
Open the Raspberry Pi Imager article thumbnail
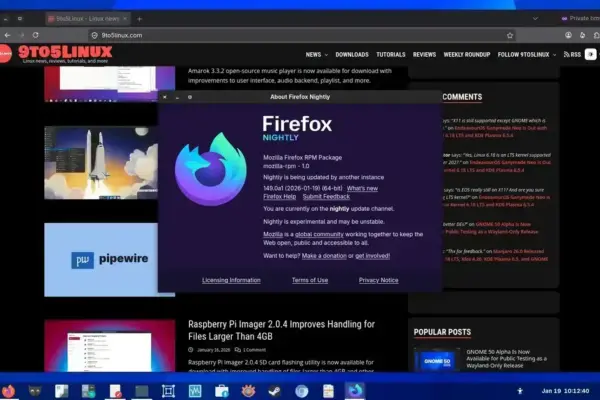point(110,346)
